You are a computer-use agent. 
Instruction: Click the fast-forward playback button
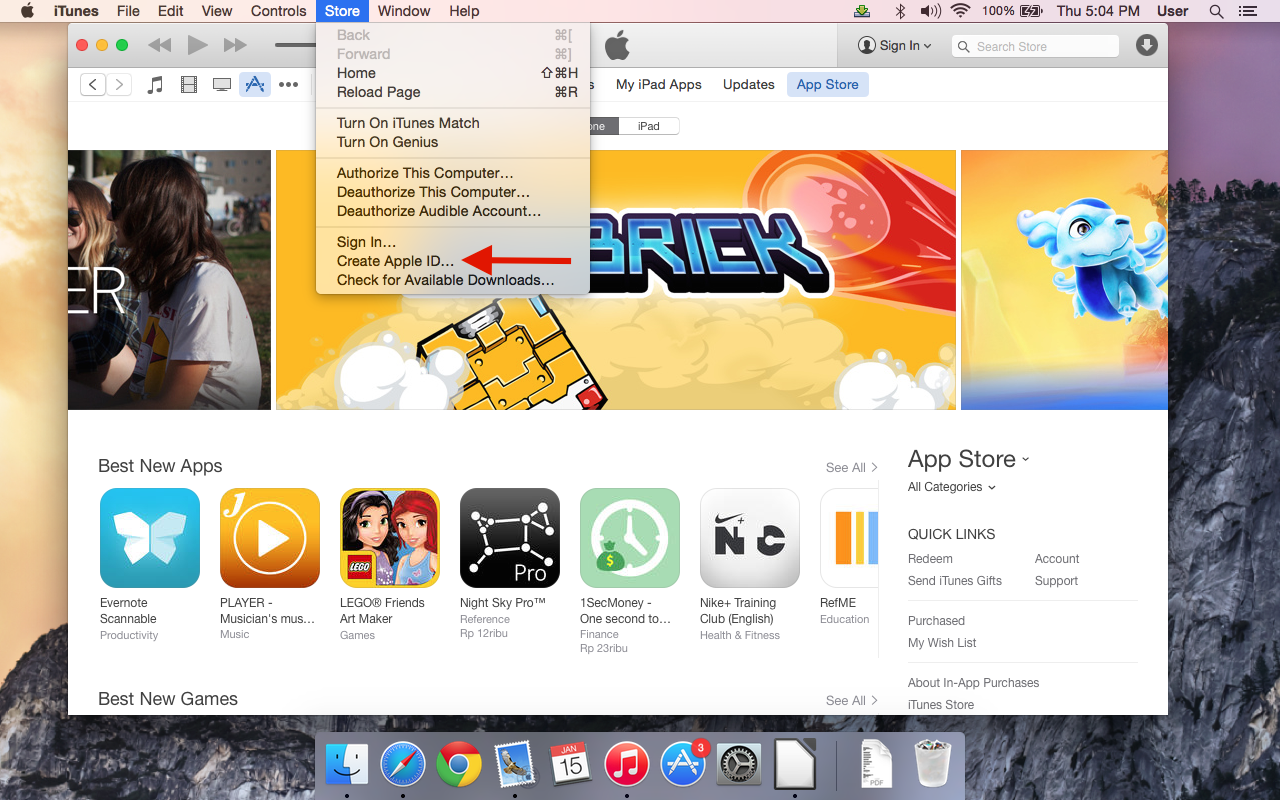point(235,45)
